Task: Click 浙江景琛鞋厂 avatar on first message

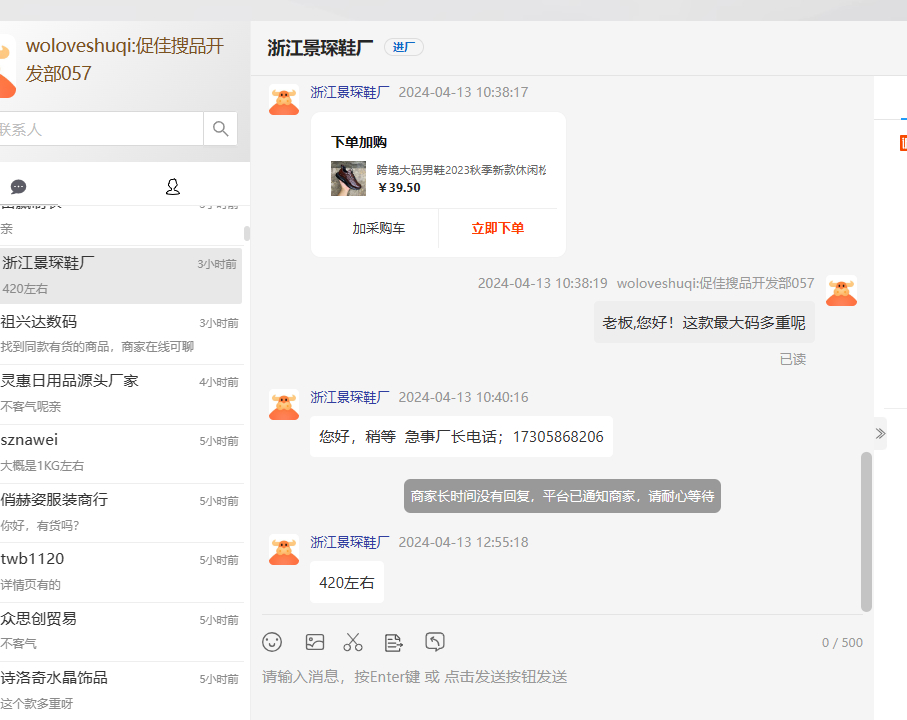Action: (x=284, y=100)
